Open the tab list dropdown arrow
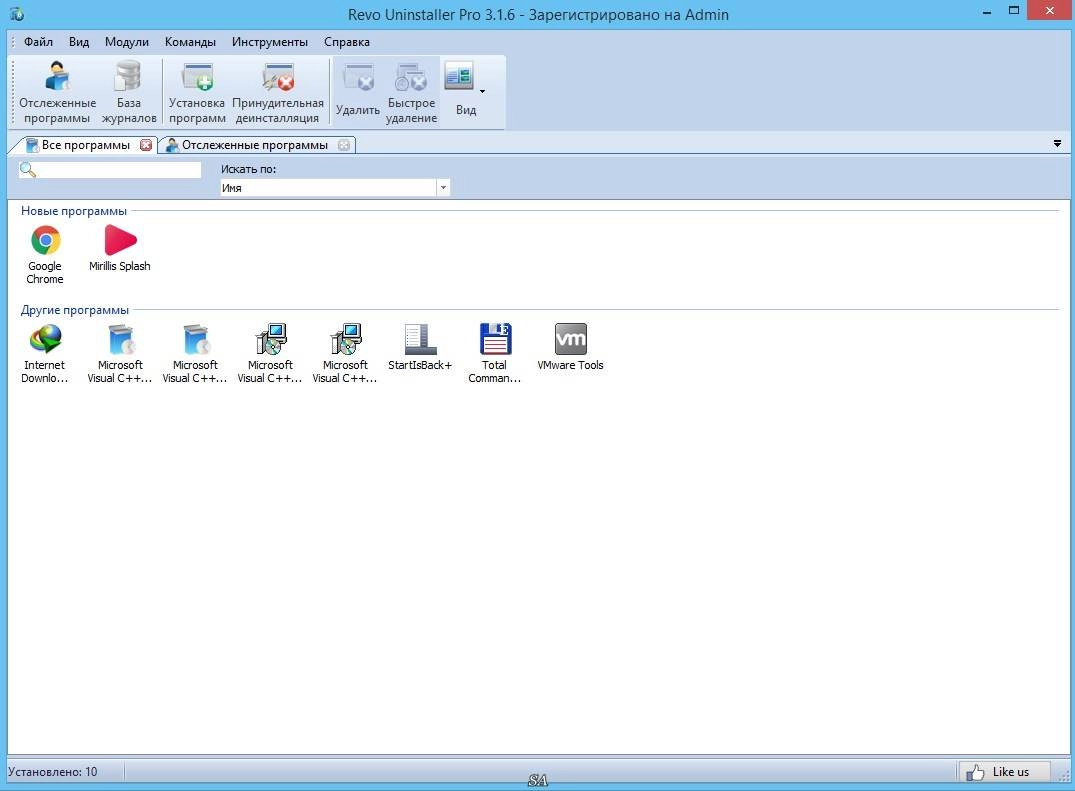This screenshot has height=791, width=1075. pyautogui.click(x=1057, y=144)
